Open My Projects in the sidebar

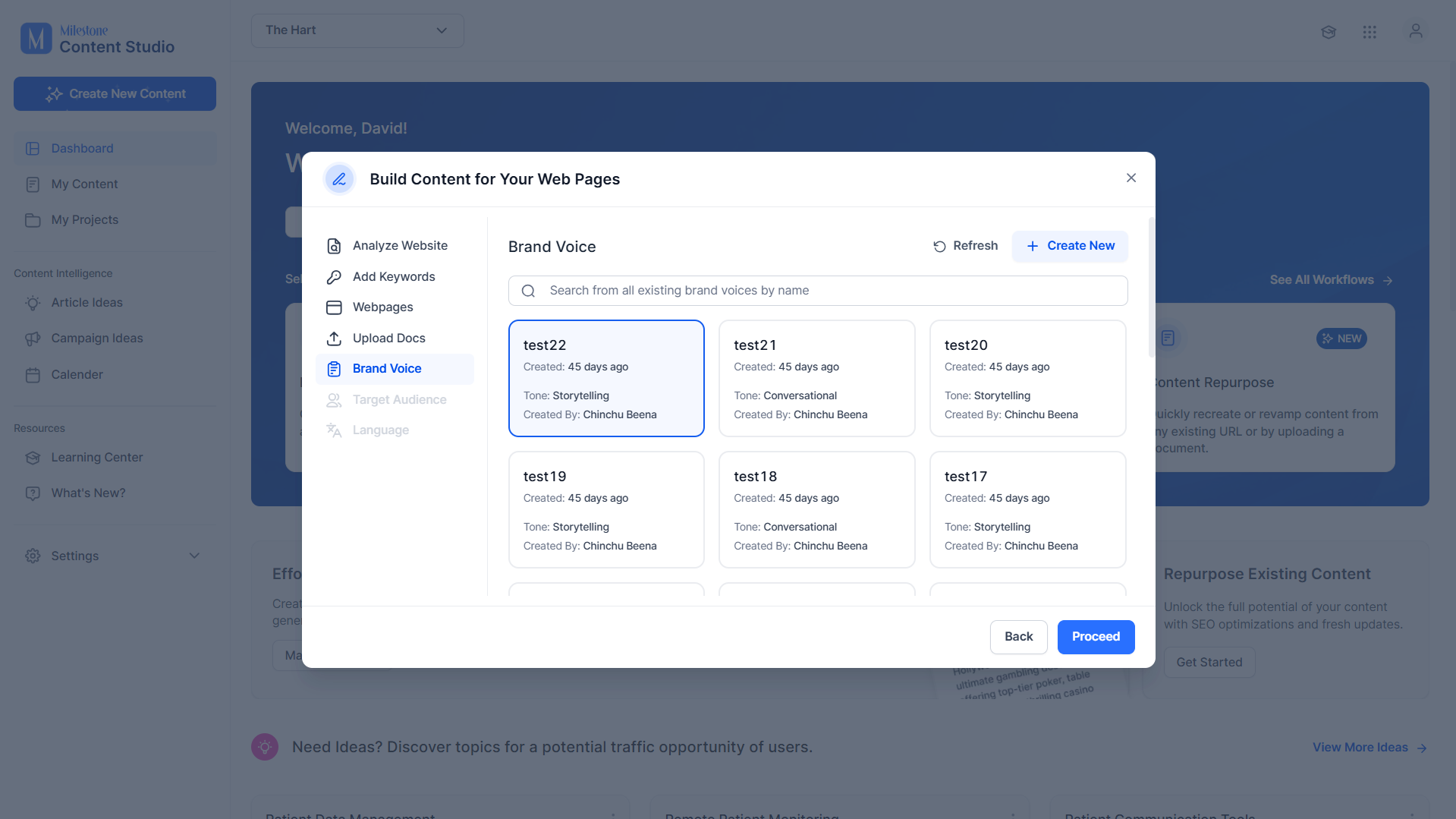click(115, 220)
